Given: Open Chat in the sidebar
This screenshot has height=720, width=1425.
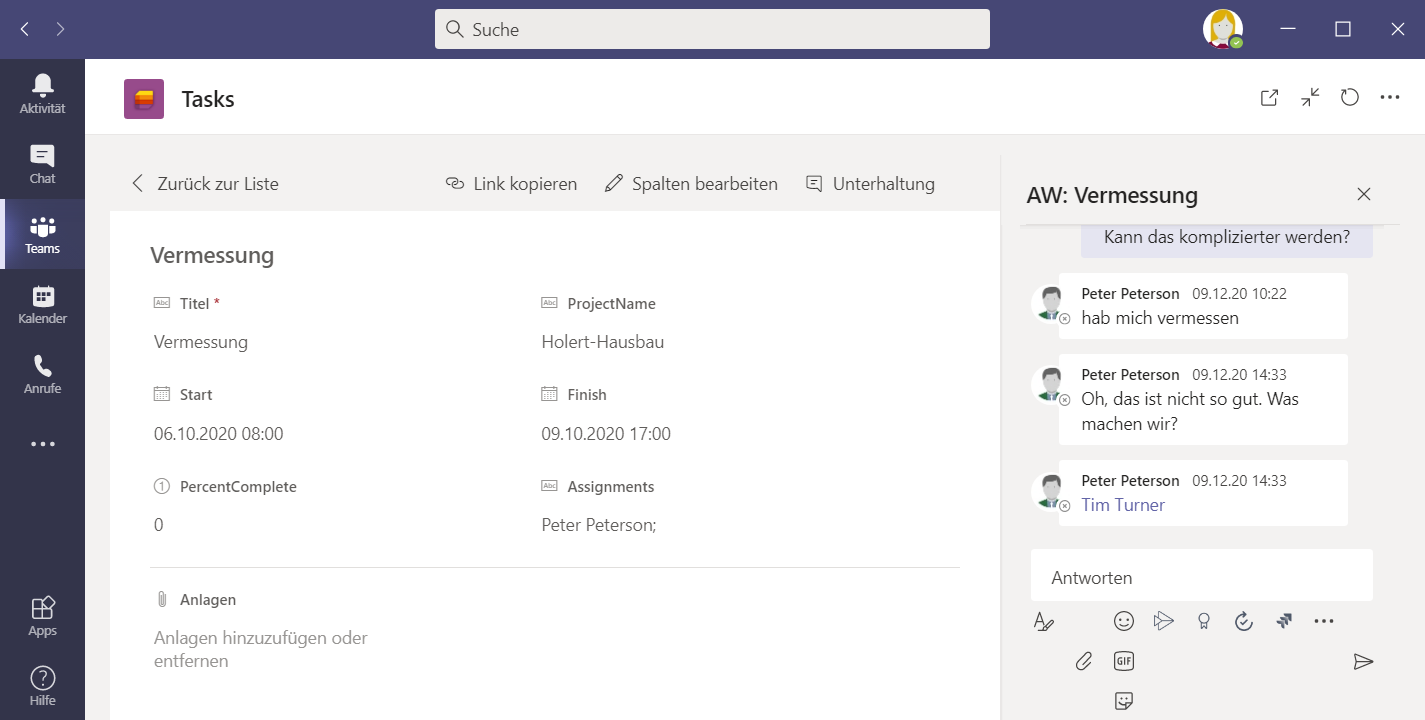Looking at the screenshot, I should (42, 164).
